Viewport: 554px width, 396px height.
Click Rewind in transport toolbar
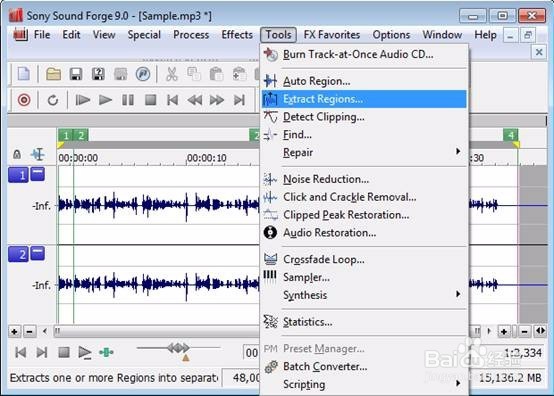[x=195, y=100]
